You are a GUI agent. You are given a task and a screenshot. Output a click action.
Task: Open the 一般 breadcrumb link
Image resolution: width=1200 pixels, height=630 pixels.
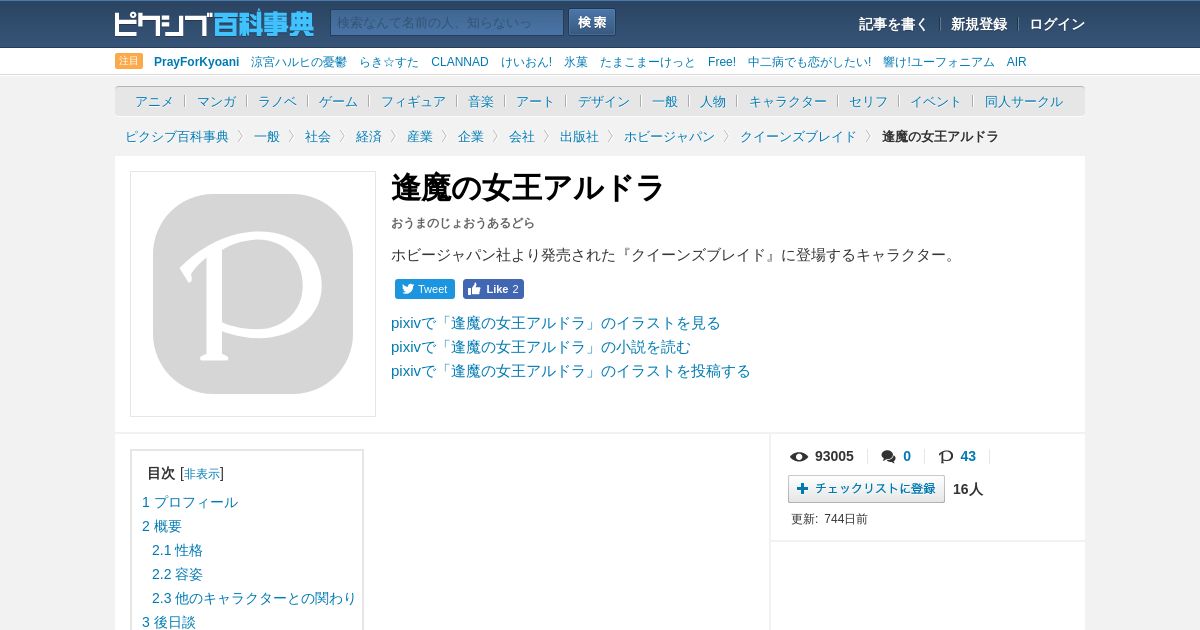pos(267,136)
